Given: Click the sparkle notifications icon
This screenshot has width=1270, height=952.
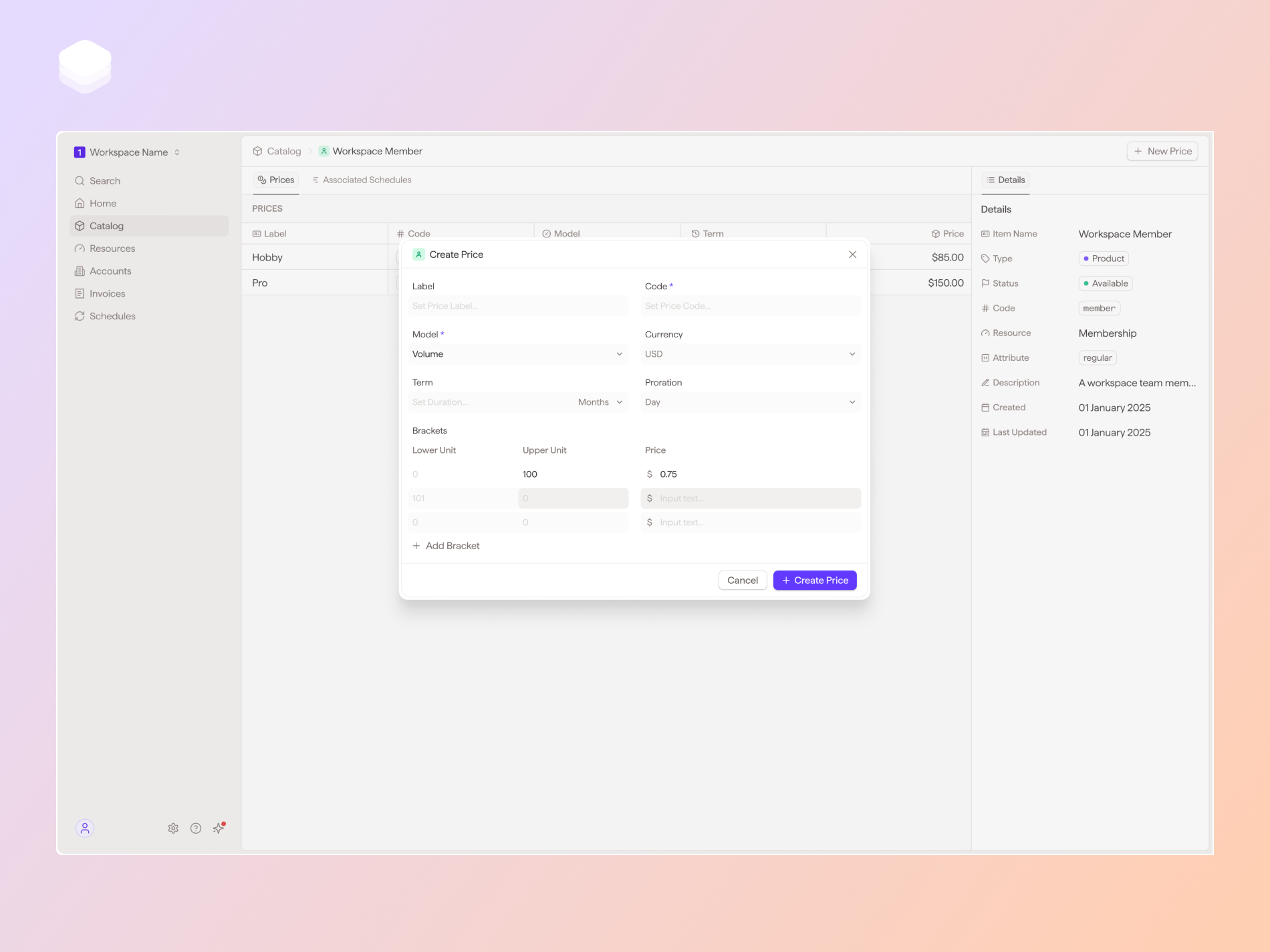Looking at the screenshot, I should (219, 828).
